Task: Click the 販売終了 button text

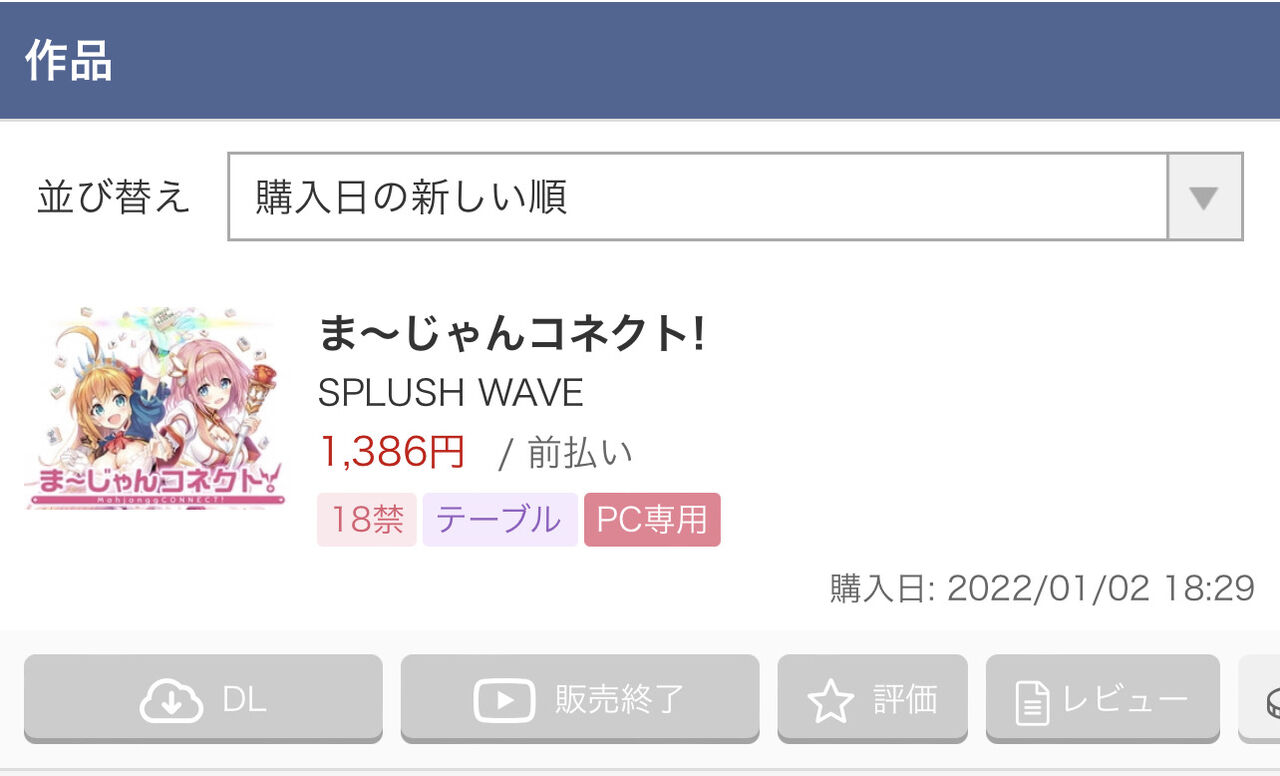Action: tap(620, 700)
